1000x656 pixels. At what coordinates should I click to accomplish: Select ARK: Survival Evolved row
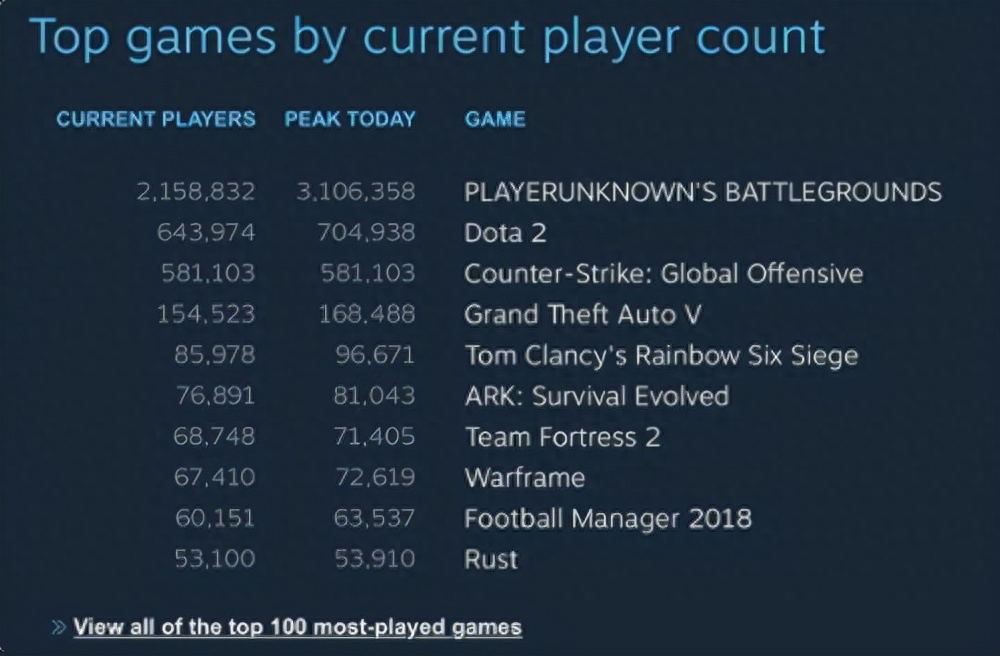click(596, 396)
